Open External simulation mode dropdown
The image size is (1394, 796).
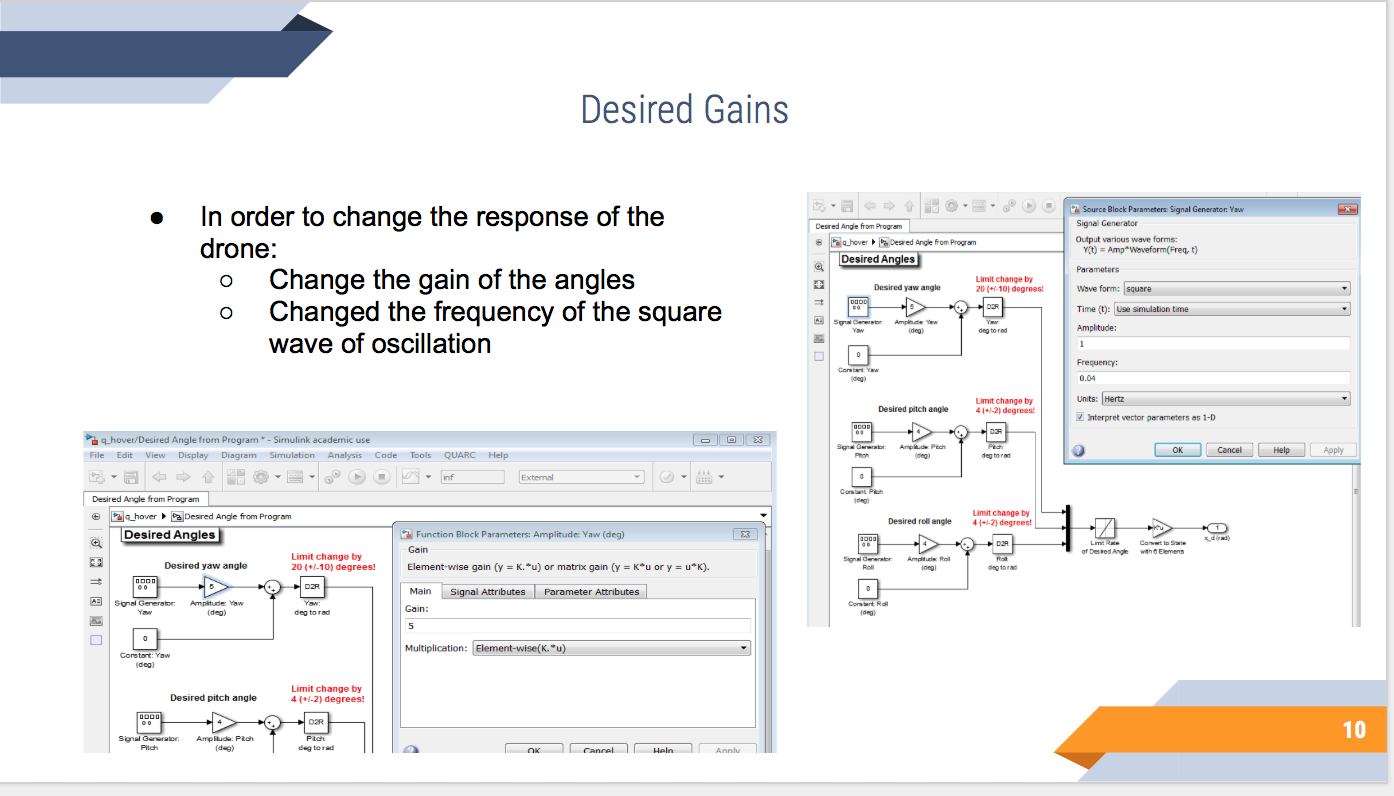(582, 477)
